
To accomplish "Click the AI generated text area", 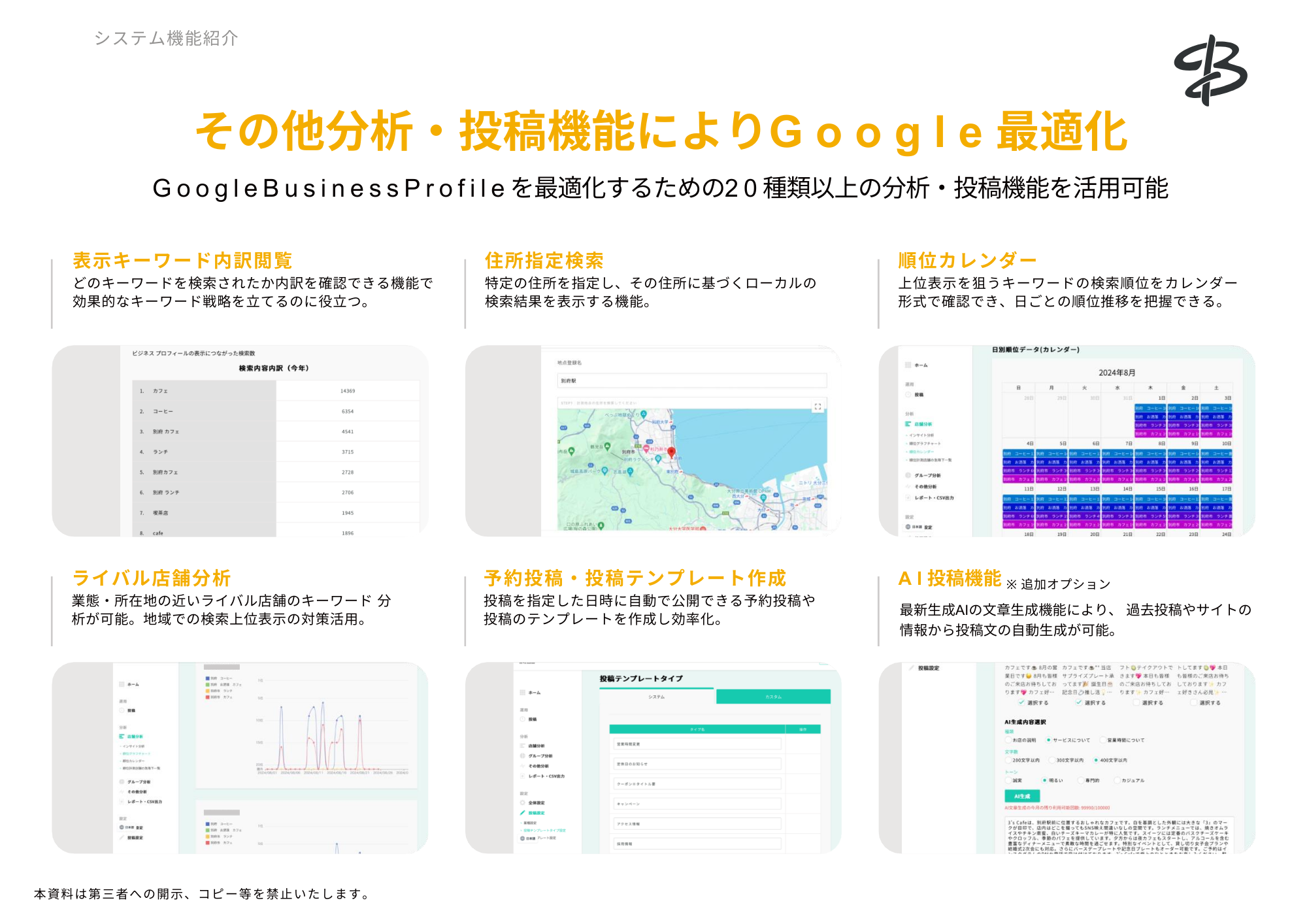I will pyautogui.click(x=1118, y=836).
